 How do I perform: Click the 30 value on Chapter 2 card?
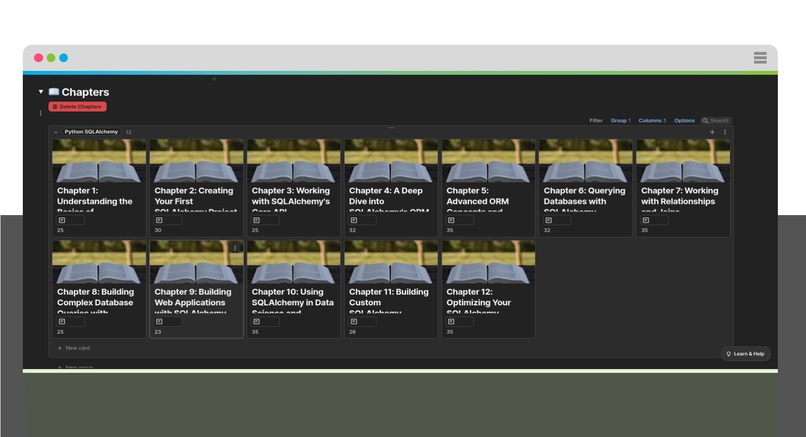(158, 230)
